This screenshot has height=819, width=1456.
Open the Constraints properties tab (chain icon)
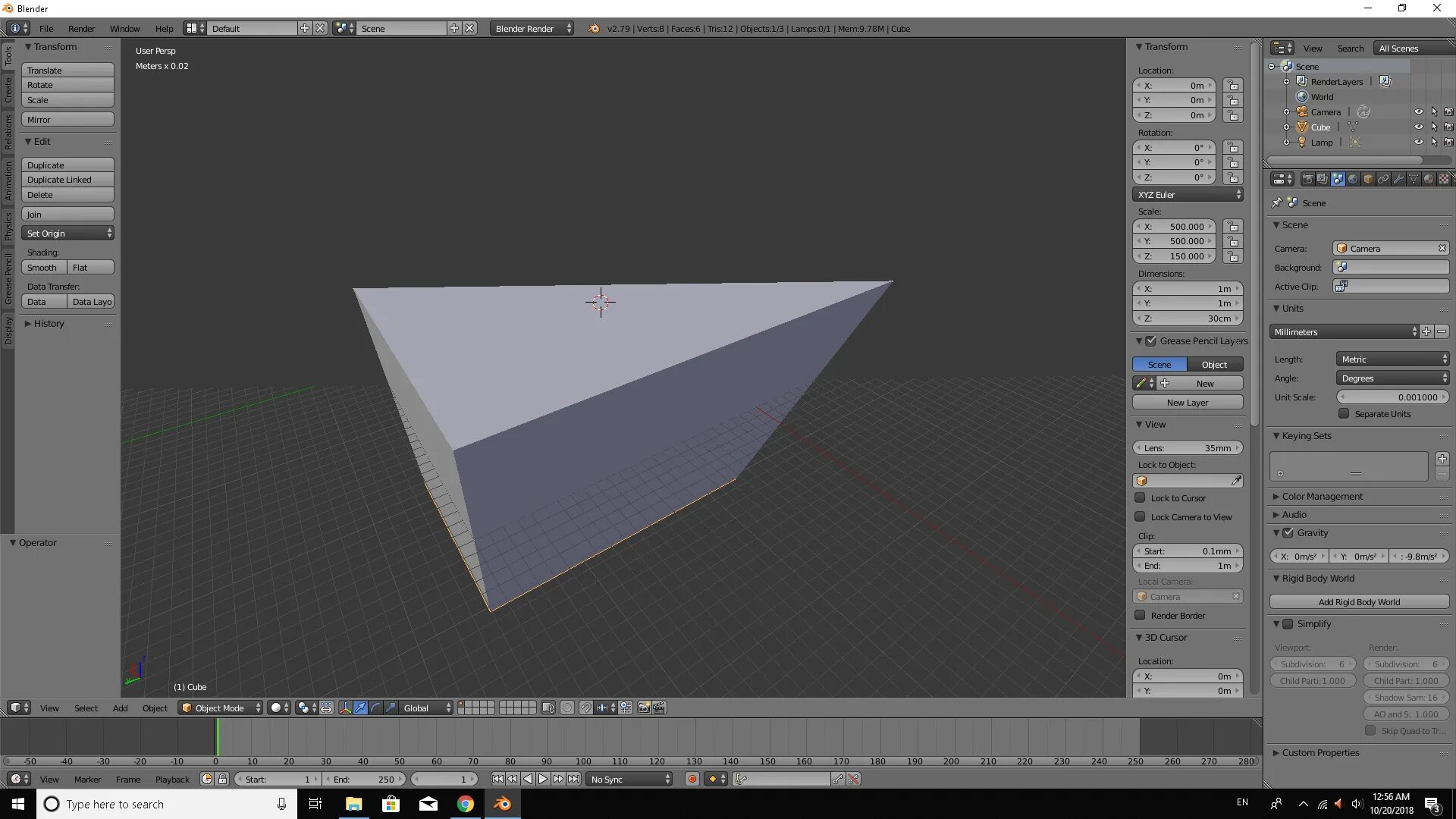point(1383,179)
